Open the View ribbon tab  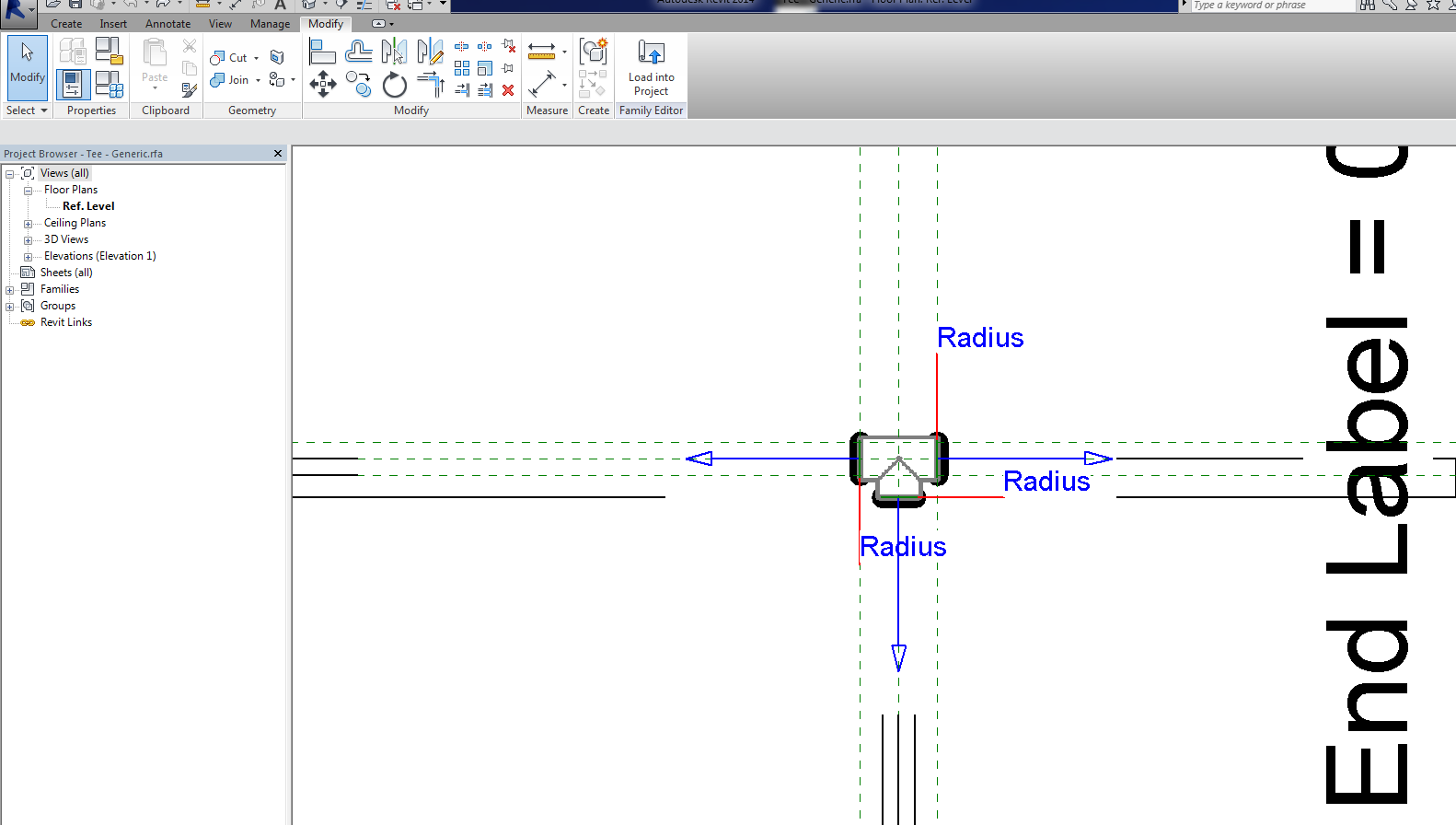[220, 24]
